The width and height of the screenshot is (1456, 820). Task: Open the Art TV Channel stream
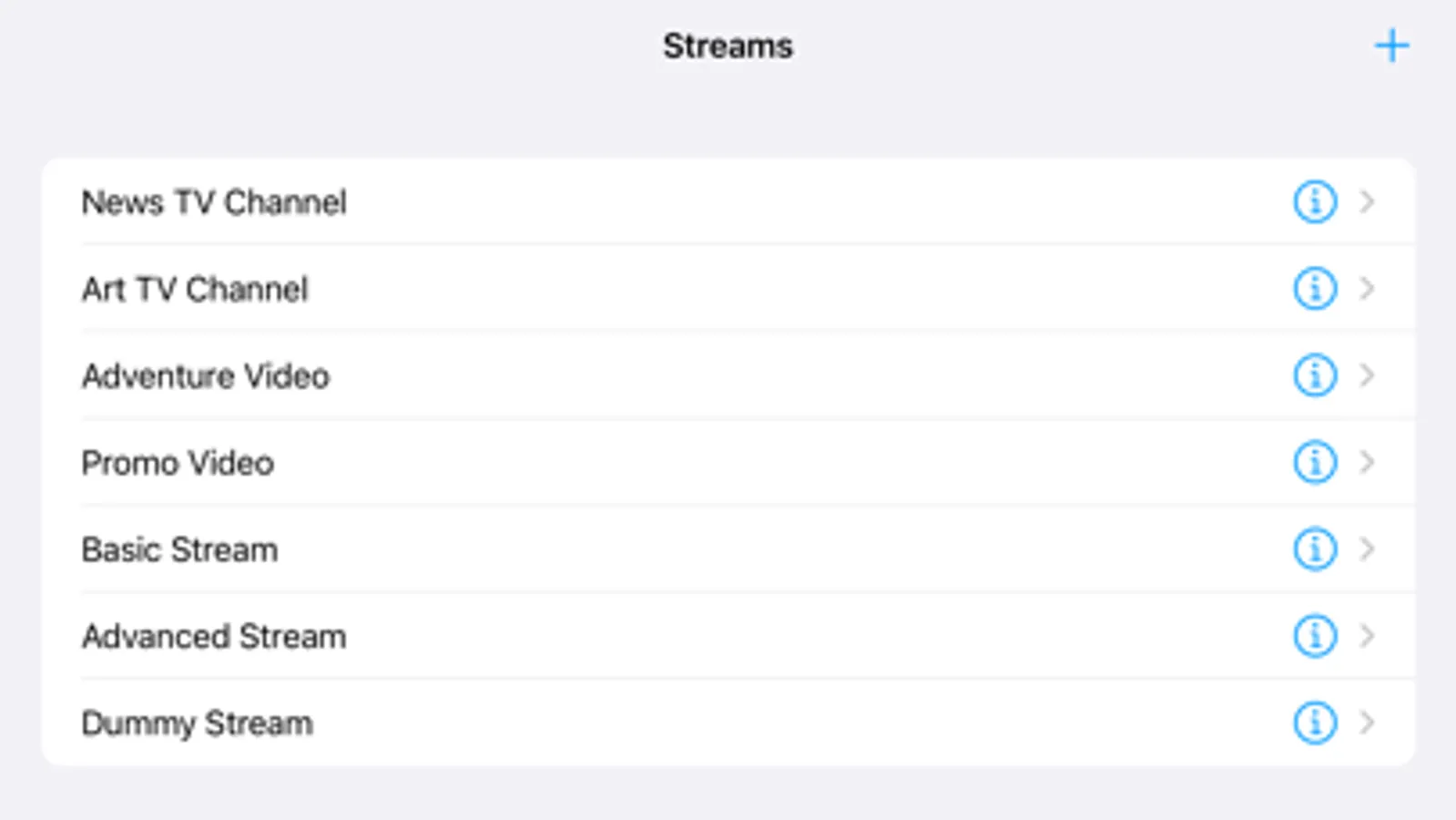[196, 290]
